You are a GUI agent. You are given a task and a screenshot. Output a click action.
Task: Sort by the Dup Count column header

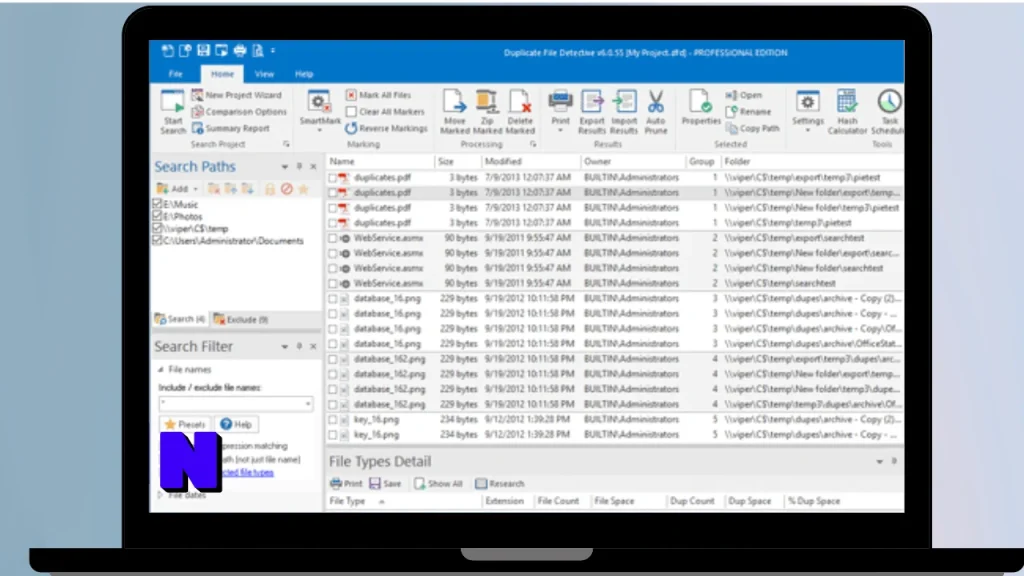[x=692, y=501]
